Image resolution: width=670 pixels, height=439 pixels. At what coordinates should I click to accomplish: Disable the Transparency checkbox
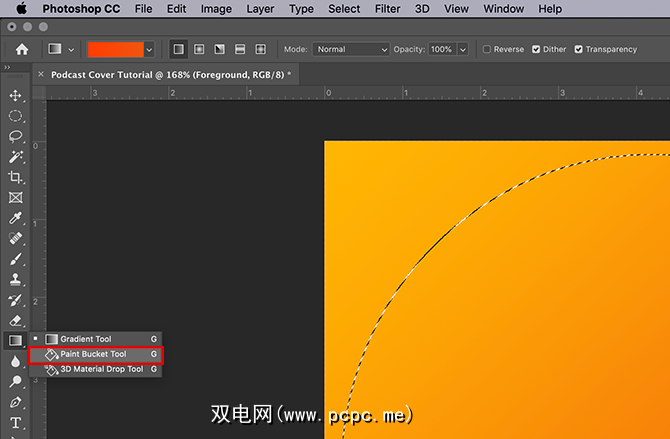[x=579, y=49]
